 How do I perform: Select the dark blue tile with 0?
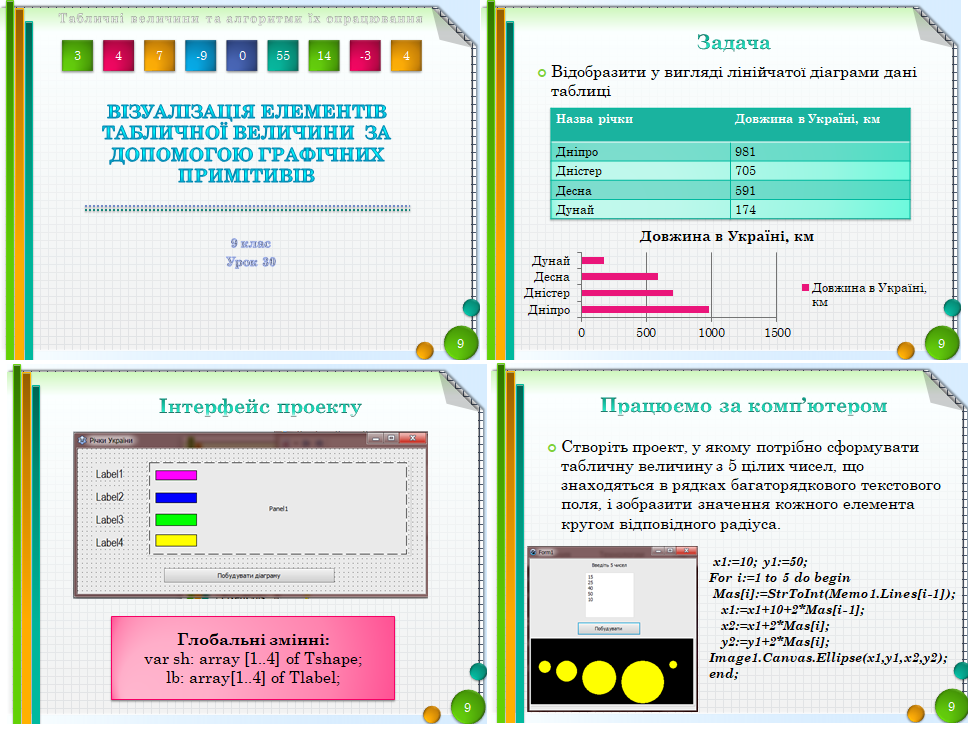click(242, 56)
